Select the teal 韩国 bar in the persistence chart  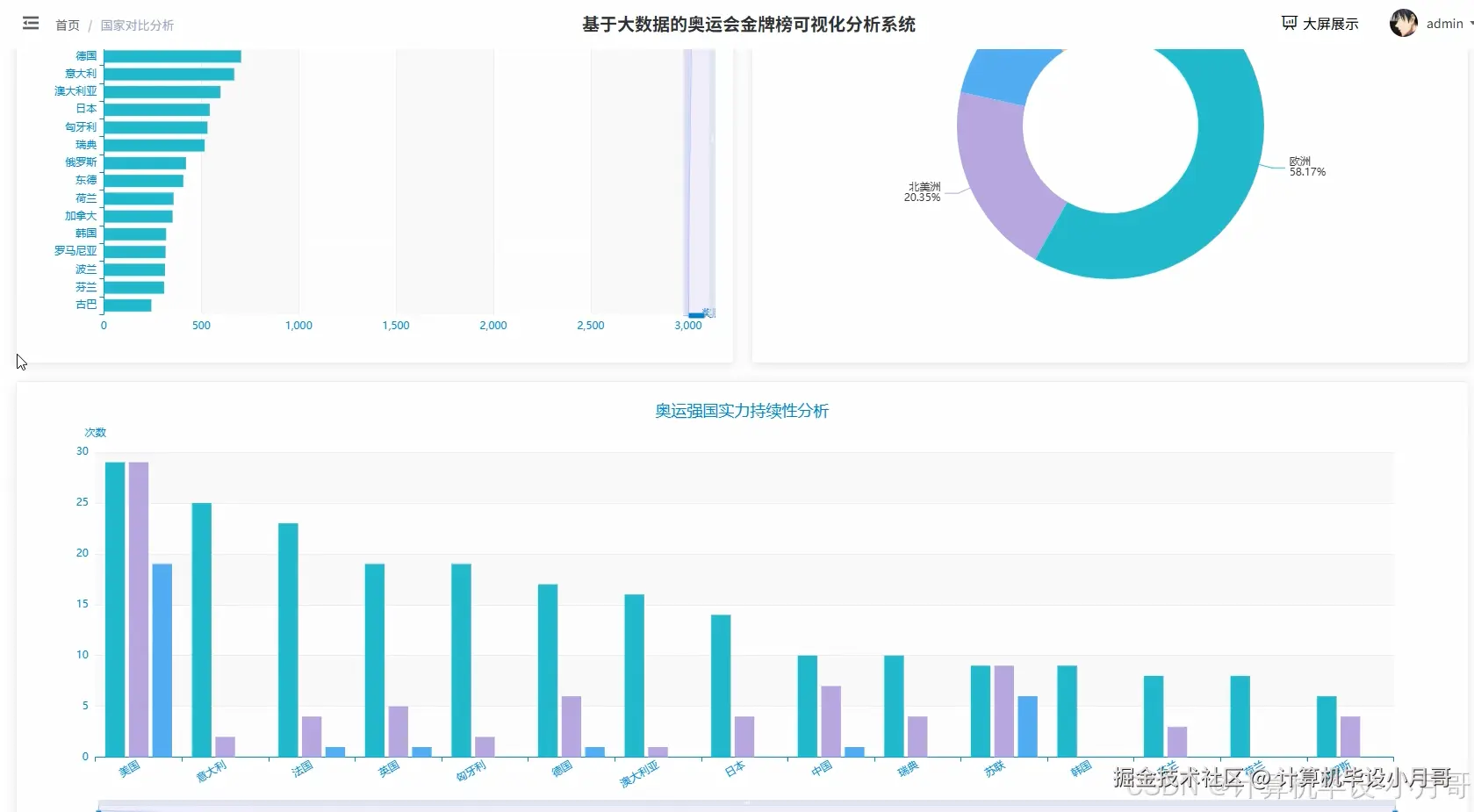point(1068,711)
